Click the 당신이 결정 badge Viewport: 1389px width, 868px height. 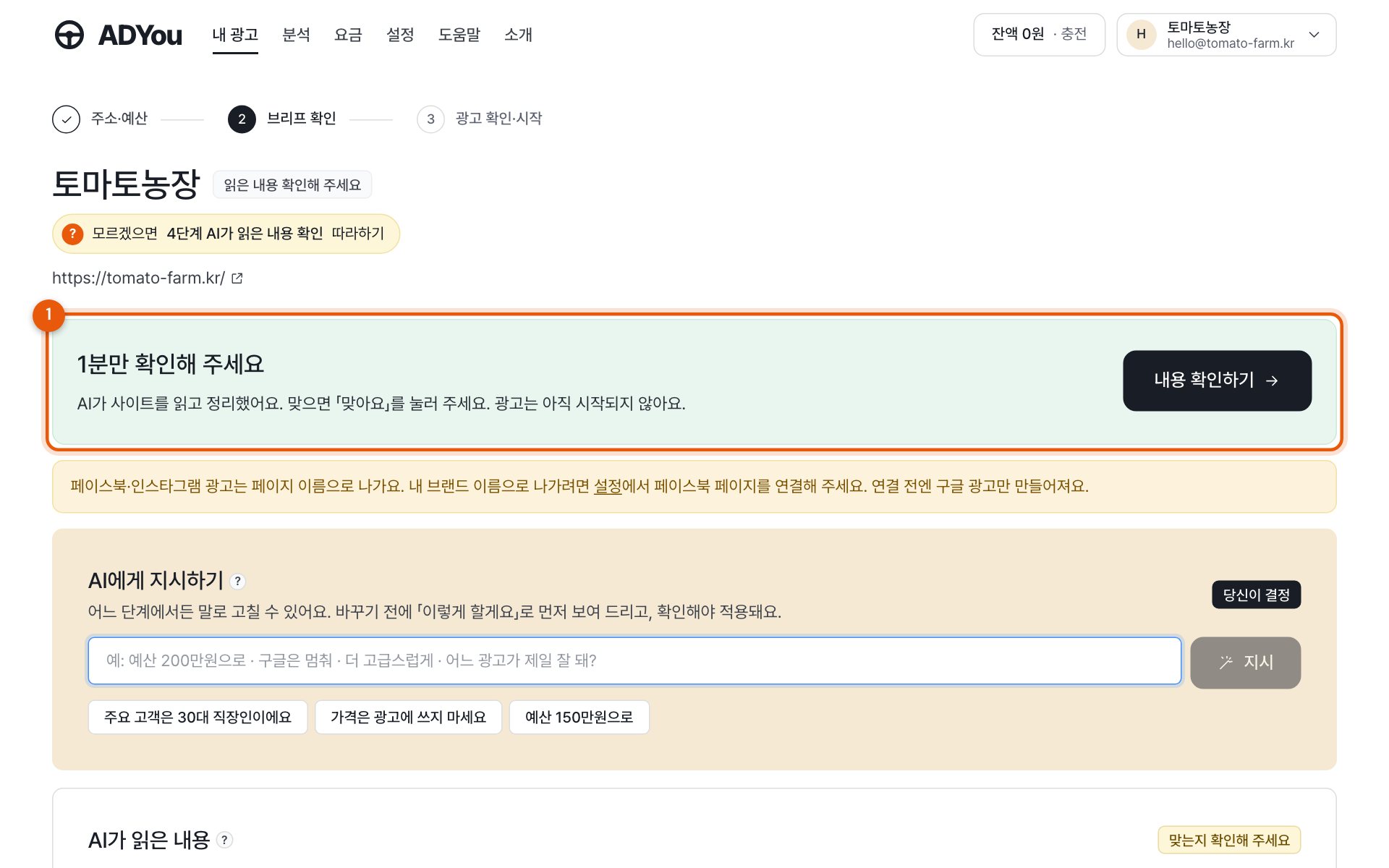(1256, 595)
